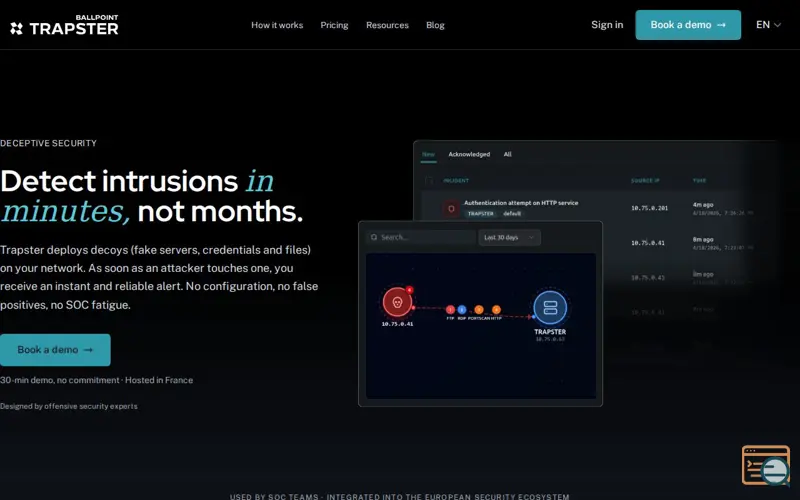Click the FTP event dot
Viewport: 800px width, 500px height.
pyautogui.click(x=450, y=309)
